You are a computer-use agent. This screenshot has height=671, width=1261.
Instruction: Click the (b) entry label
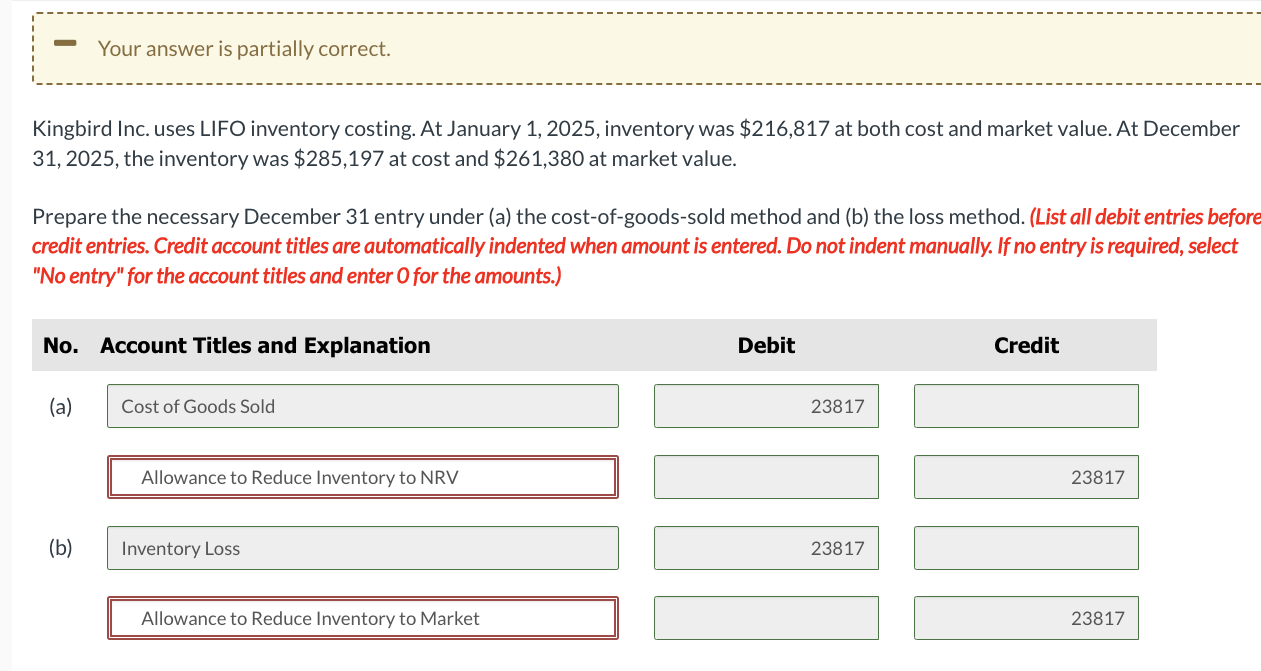(60, 548)
